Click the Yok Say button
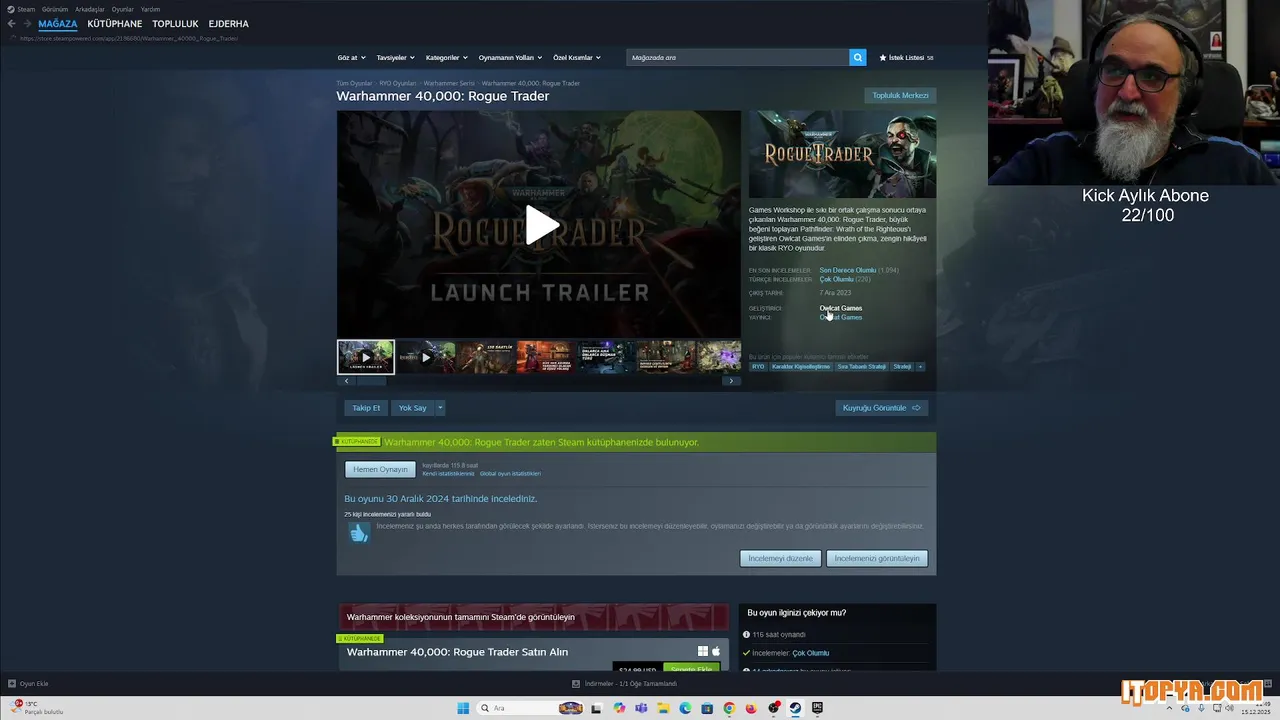 (412, 408)
